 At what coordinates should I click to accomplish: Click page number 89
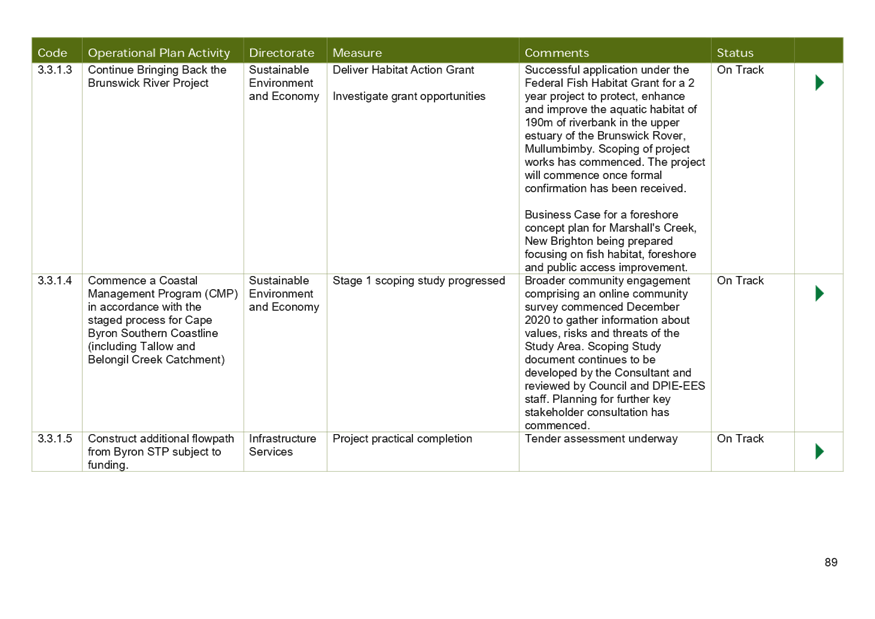(831, 563)
